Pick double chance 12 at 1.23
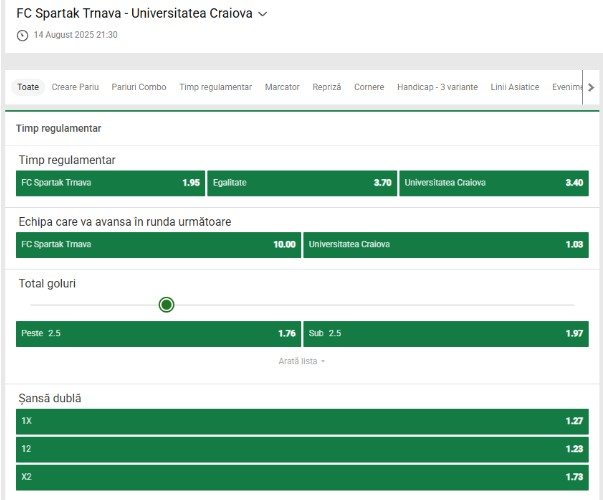 (x=302, y=449)
